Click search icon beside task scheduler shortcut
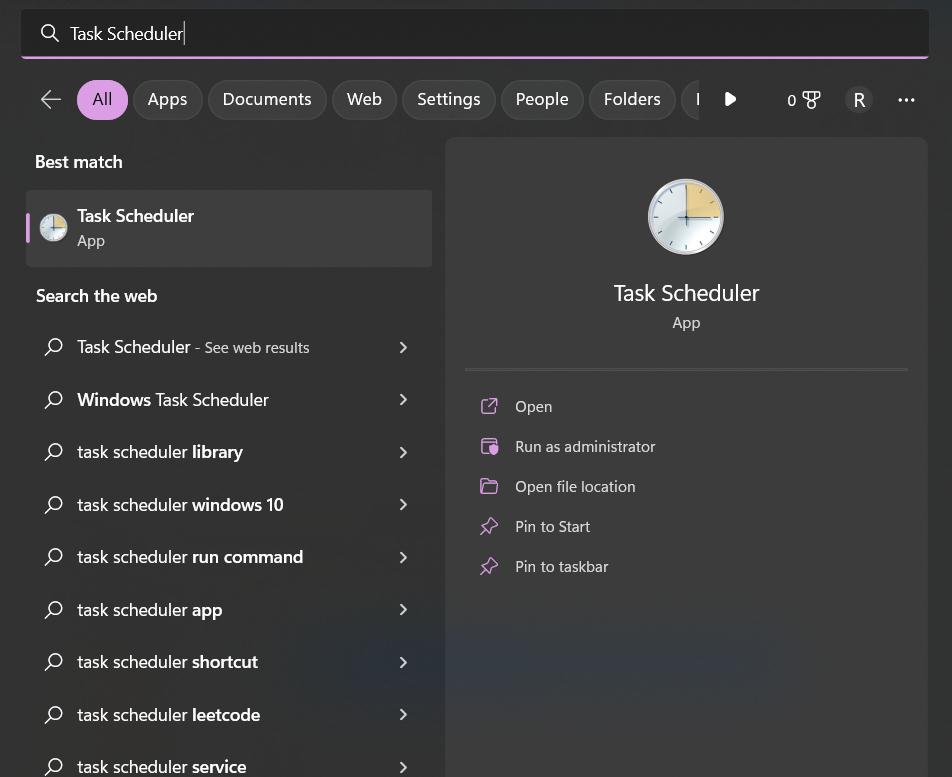952x777 pixels. click(x=53, y=662)
